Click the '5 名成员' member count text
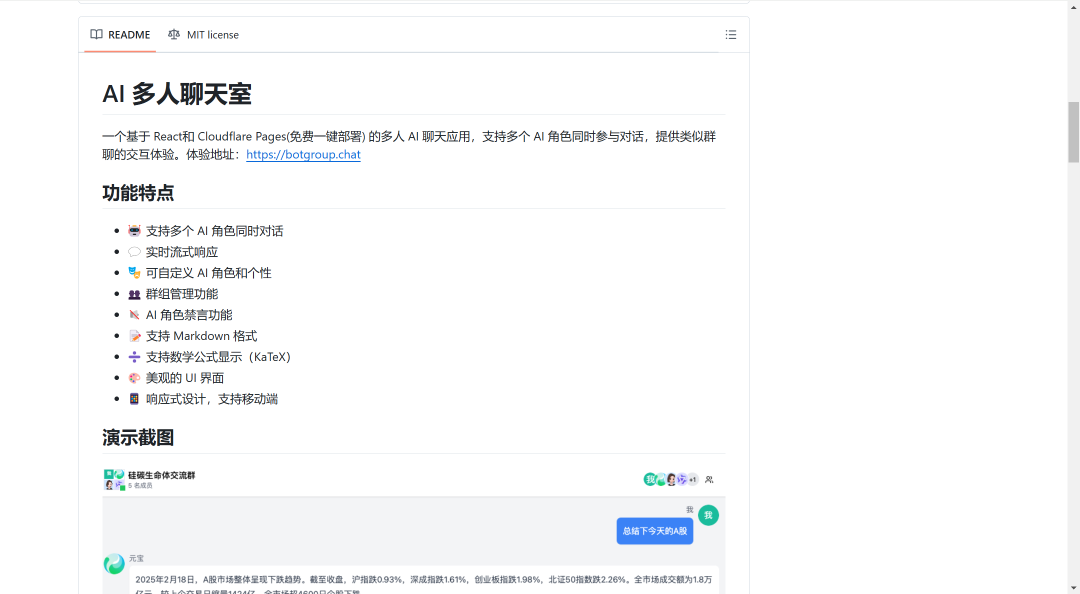 140,486
